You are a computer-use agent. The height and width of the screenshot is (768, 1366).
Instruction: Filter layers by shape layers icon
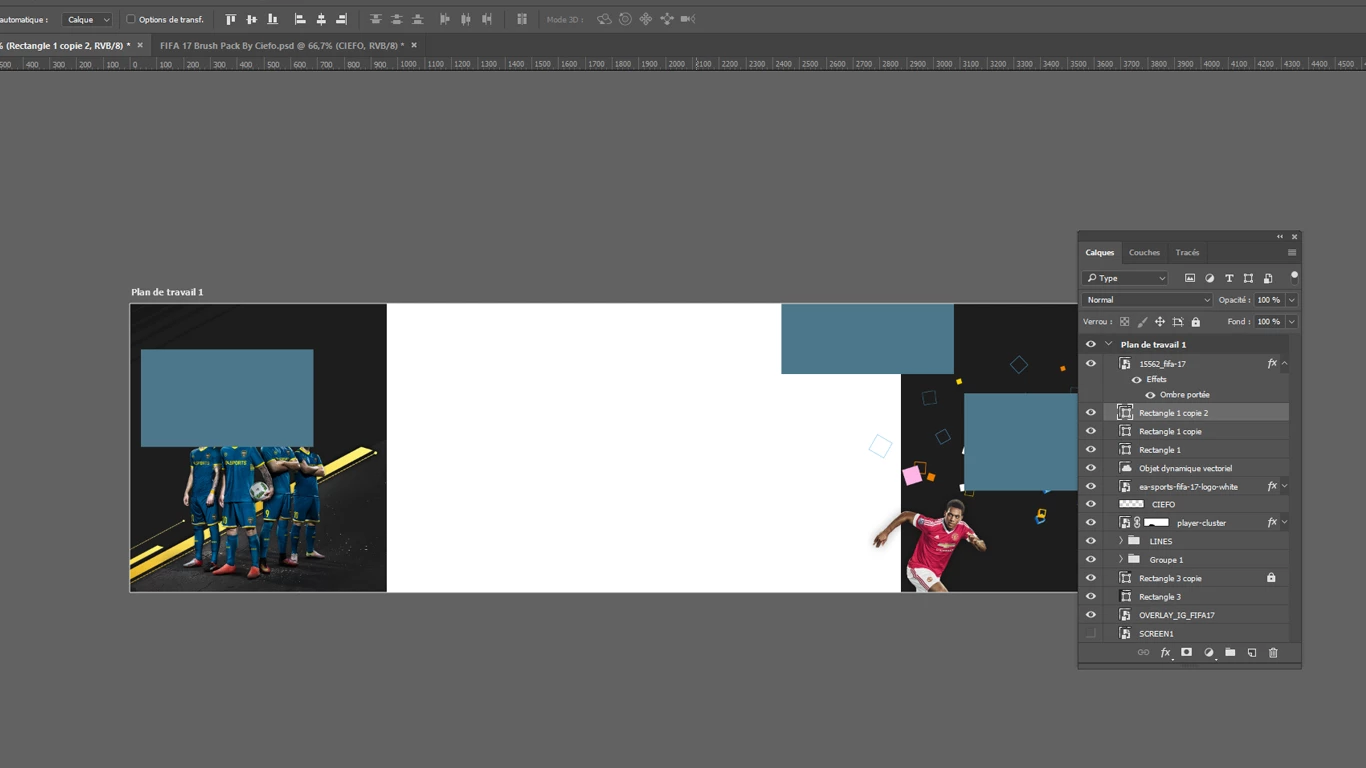[x=1248, y=278]
